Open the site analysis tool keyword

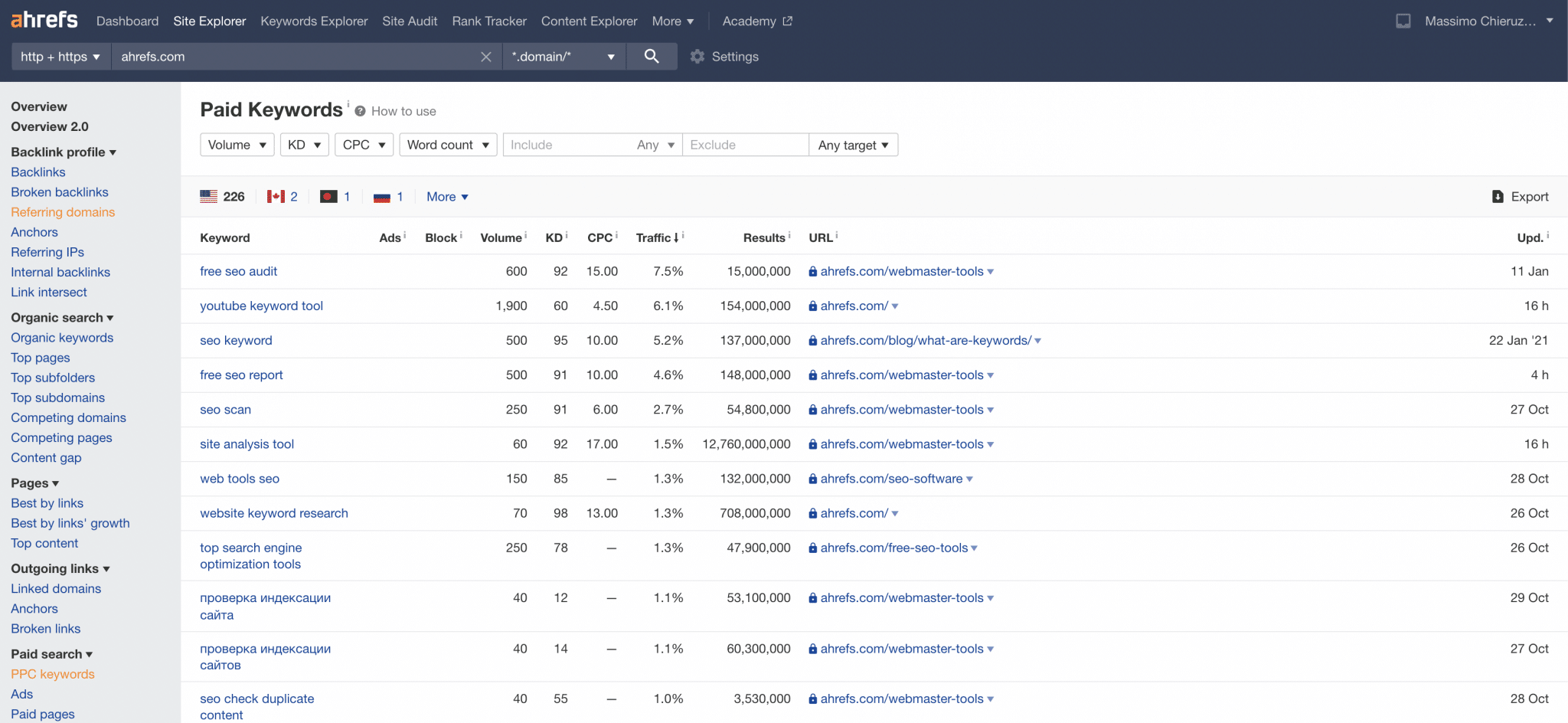pyautogui.click(x=247, y=444)
